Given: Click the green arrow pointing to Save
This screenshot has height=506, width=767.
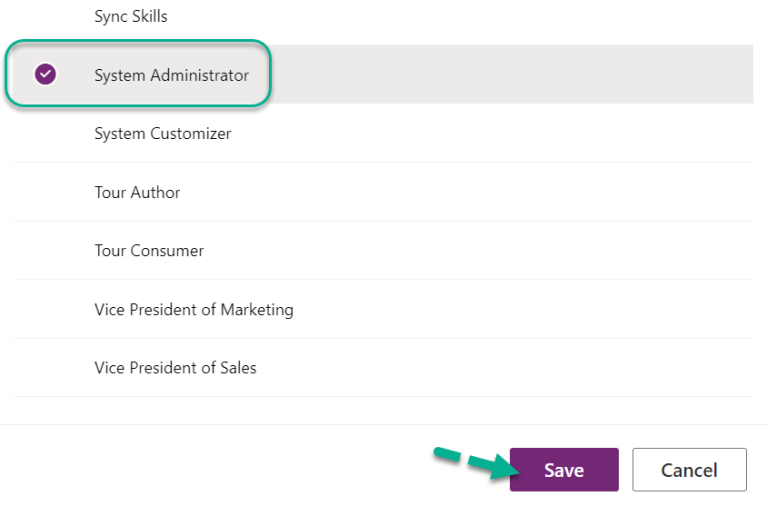Looking at the screenshot, I should (471, 462).
